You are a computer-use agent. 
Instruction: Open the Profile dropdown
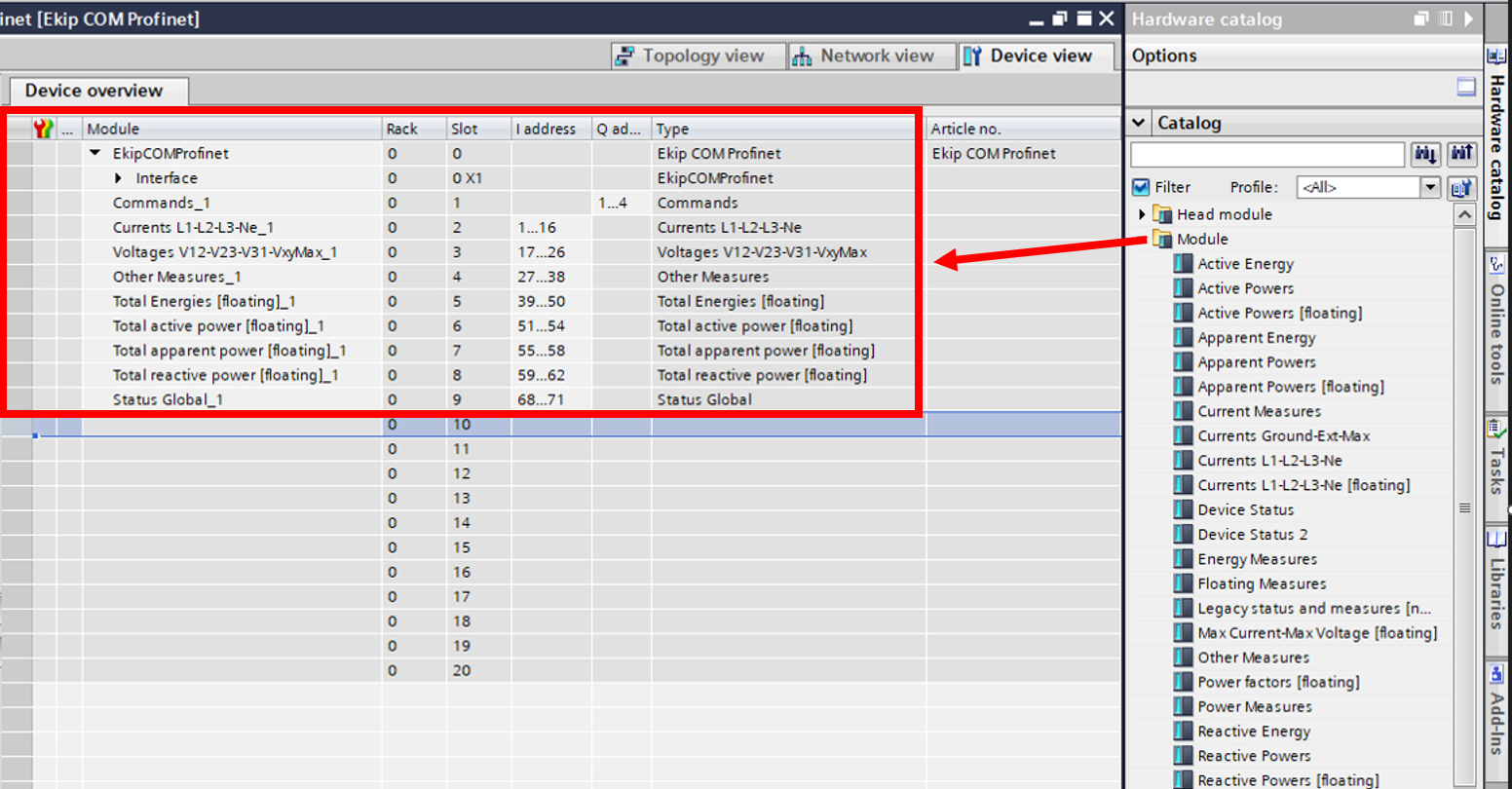tap(1430, 187)
